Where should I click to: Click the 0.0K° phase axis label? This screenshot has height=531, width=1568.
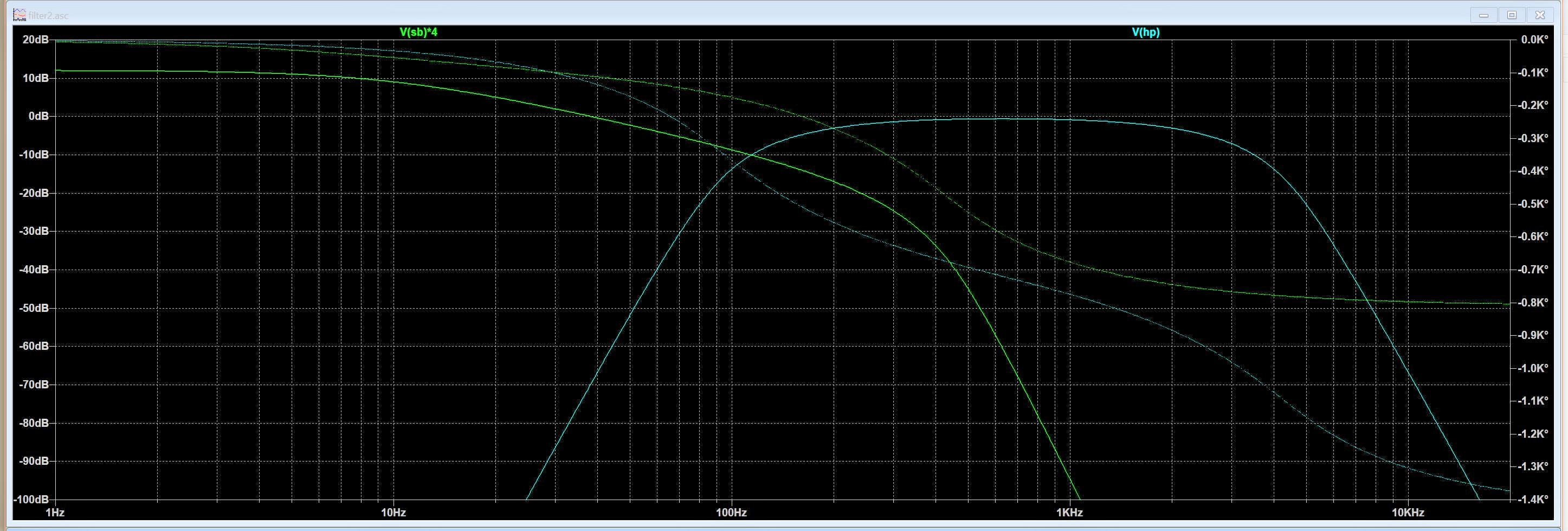(1534, 40)
